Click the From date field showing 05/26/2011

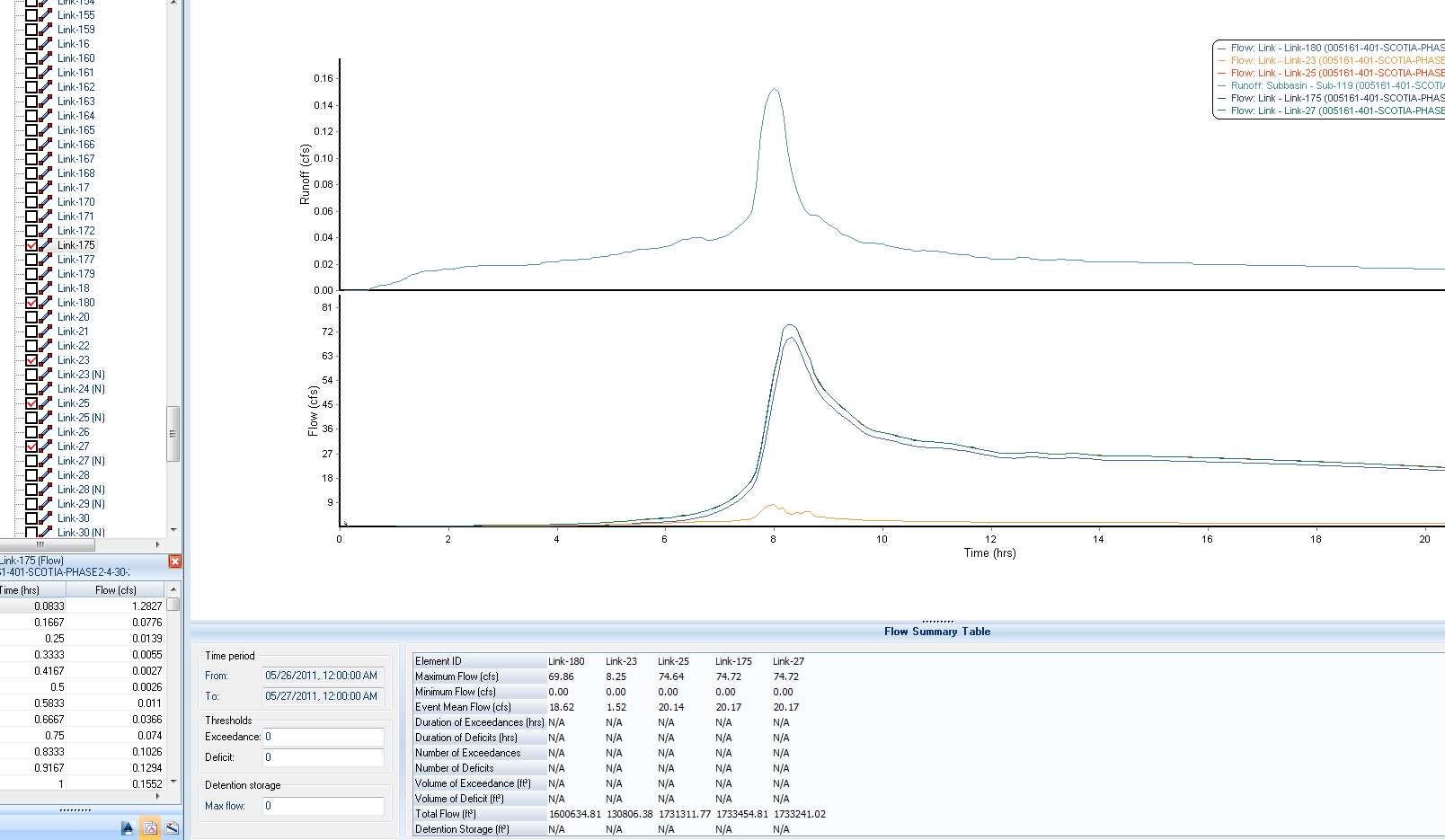323,675
